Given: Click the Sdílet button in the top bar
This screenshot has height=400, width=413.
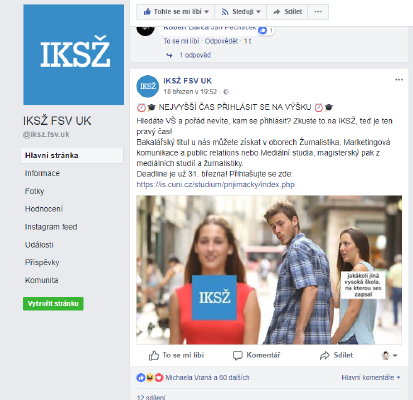Looking at the screenshot, I should pos(287,12).
